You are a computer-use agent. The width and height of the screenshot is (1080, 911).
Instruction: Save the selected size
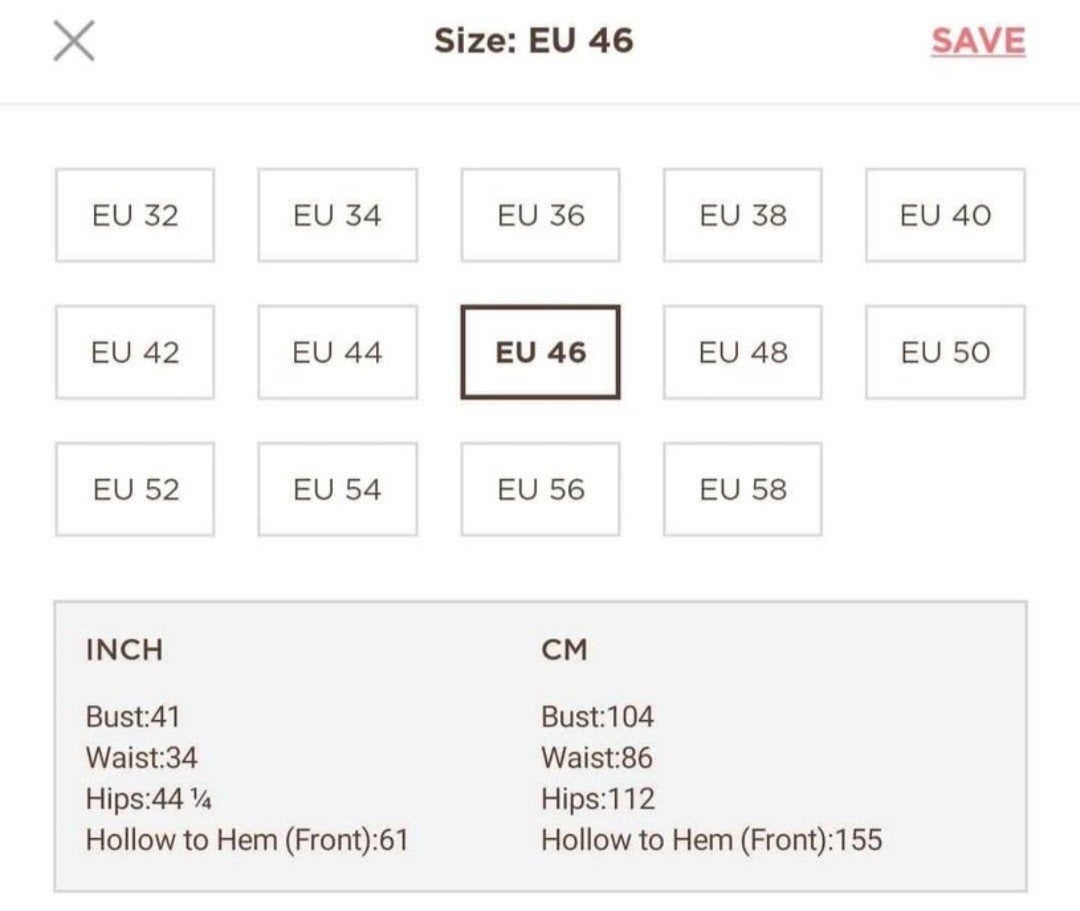[x=978, y=41]
